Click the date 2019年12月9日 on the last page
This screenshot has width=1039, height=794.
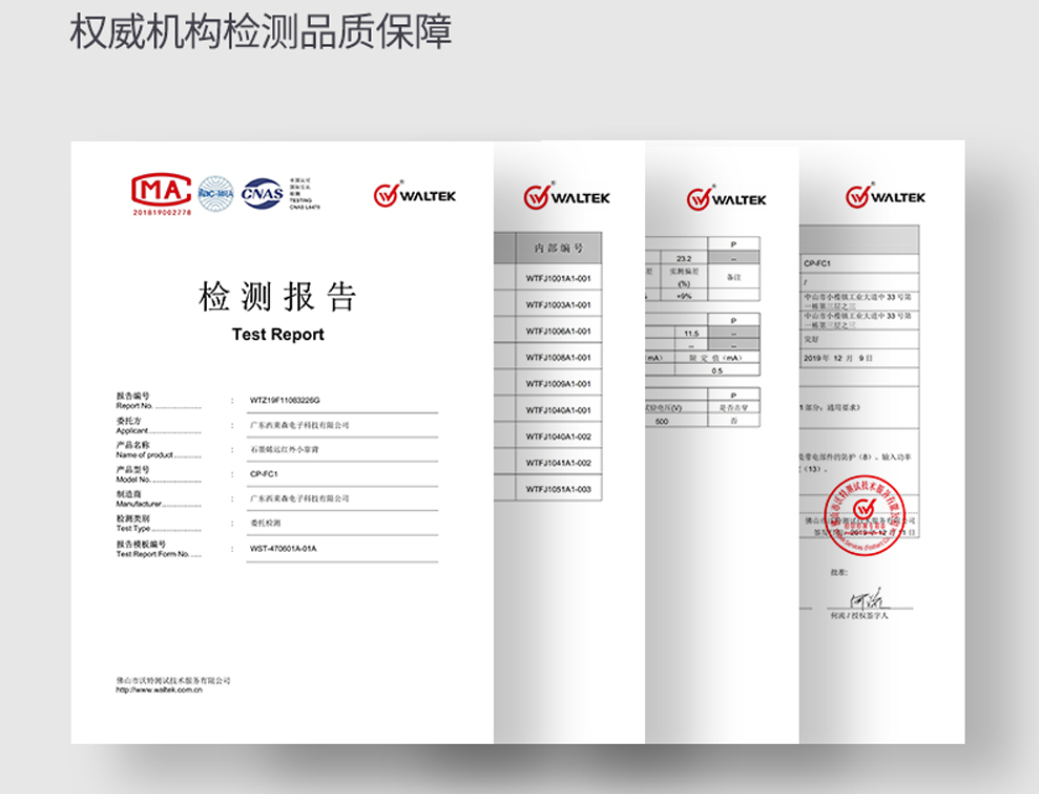(x=838, y=357)
